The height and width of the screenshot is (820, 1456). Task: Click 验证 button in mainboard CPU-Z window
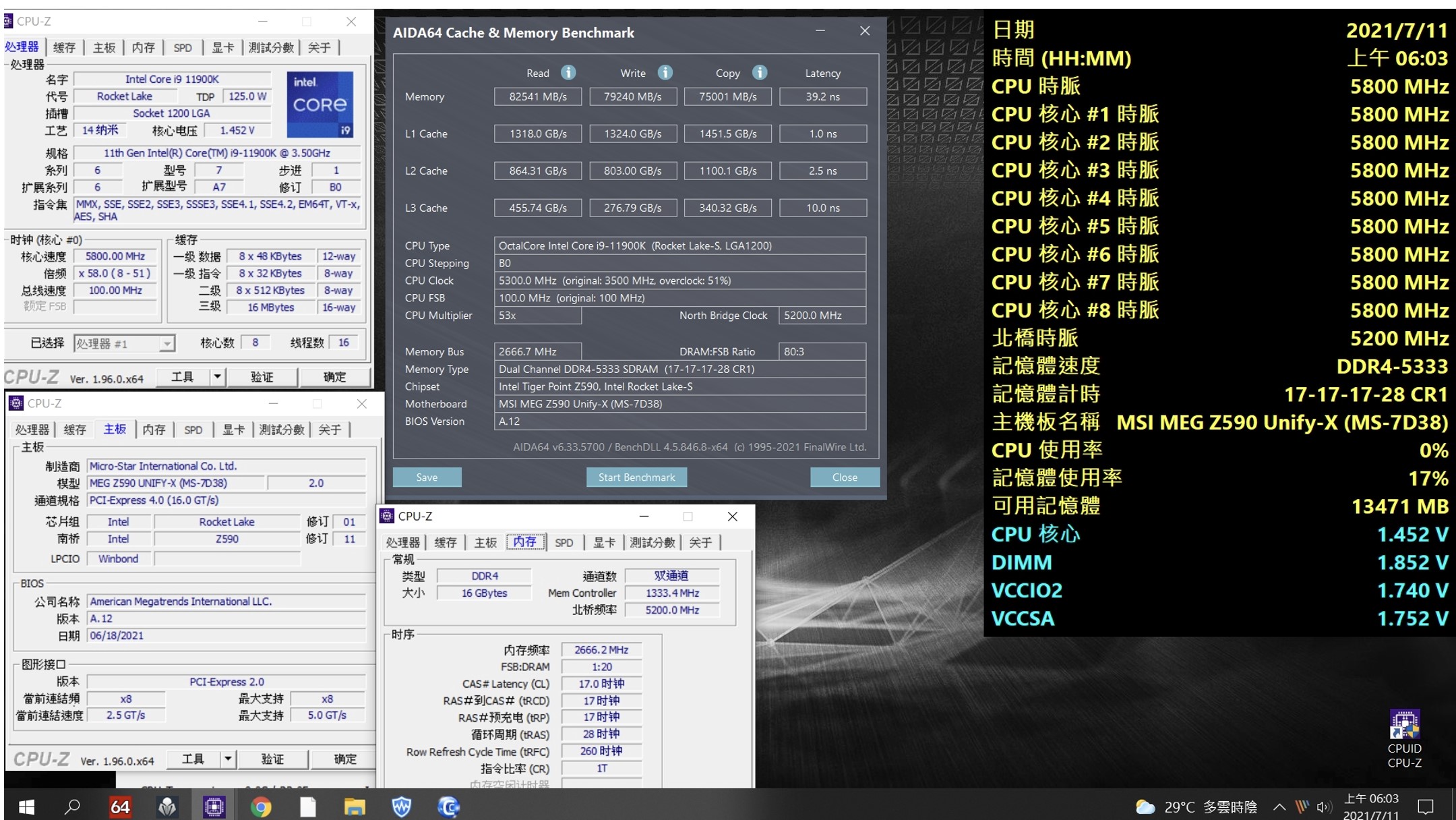272,759
